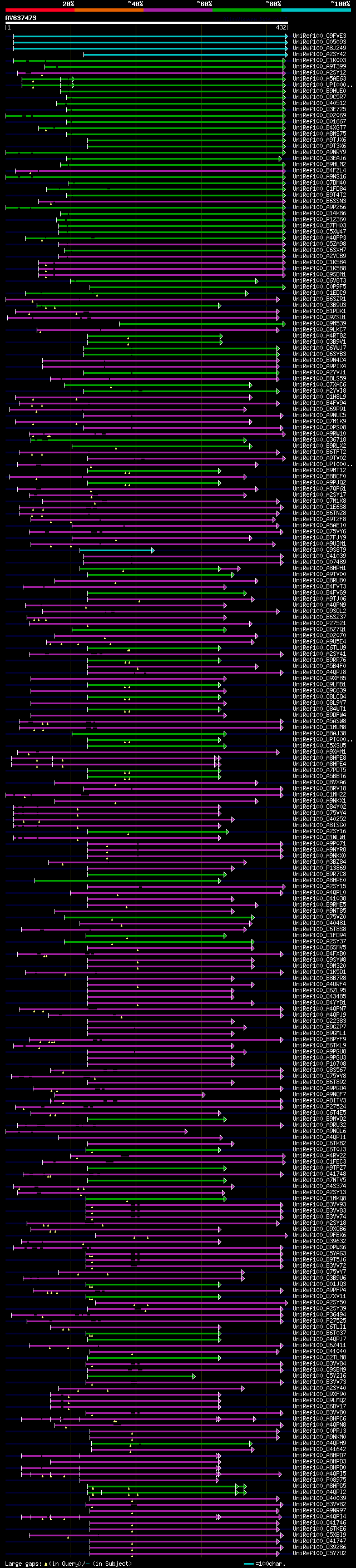This screenshot has height=1568, width=356.
Task: Click the UniRef100_P27521 label
Action: pos(319,623)
